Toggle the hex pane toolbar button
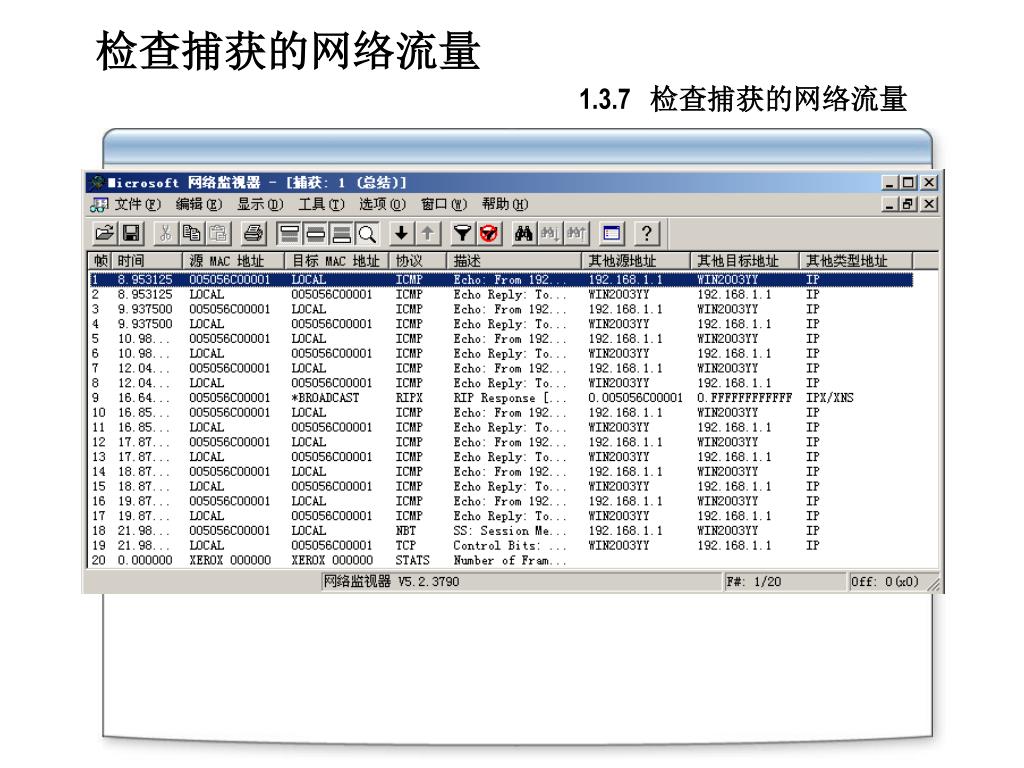The image size is (1024, 768). click(341, 233)
